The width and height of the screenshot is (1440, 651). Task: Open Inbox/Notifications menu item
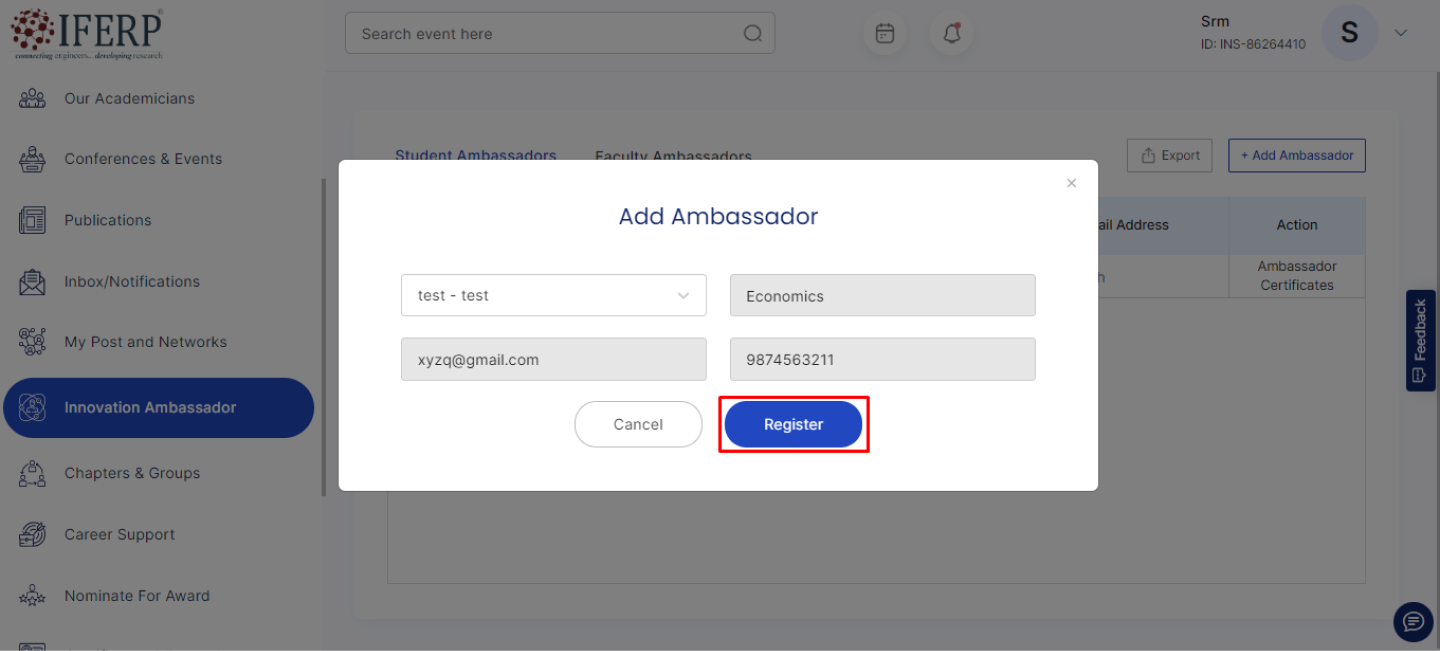pyautogui.click(x=132, y=281)
